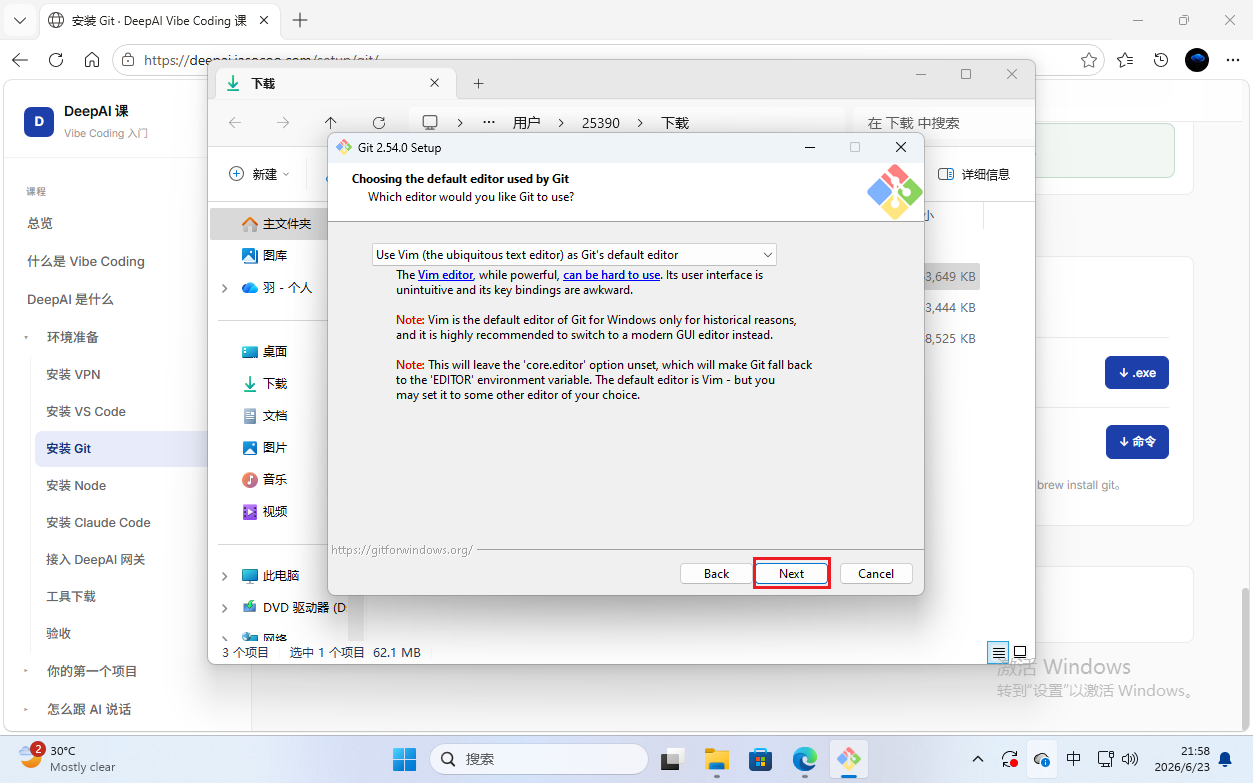Viewport: 1253px width, 783px height.
Task: Click 用户 in the Explorer breadcrumb
Action: [x=526, y=123]
